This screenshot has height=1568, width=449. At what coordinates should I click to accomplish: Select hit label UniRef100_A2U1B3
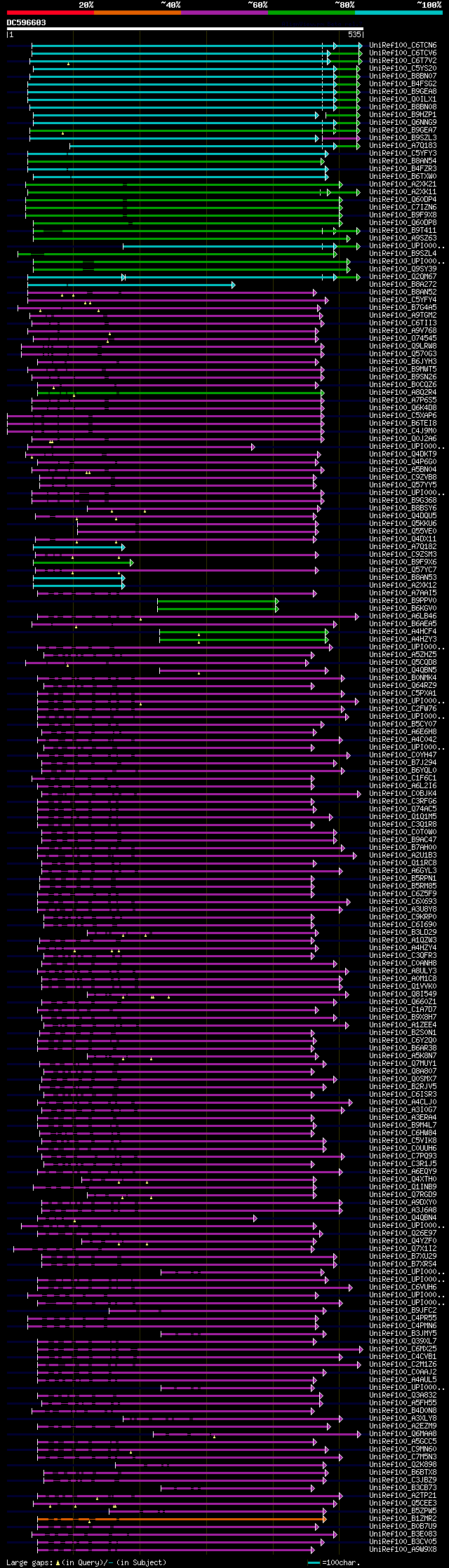point(403,856)
